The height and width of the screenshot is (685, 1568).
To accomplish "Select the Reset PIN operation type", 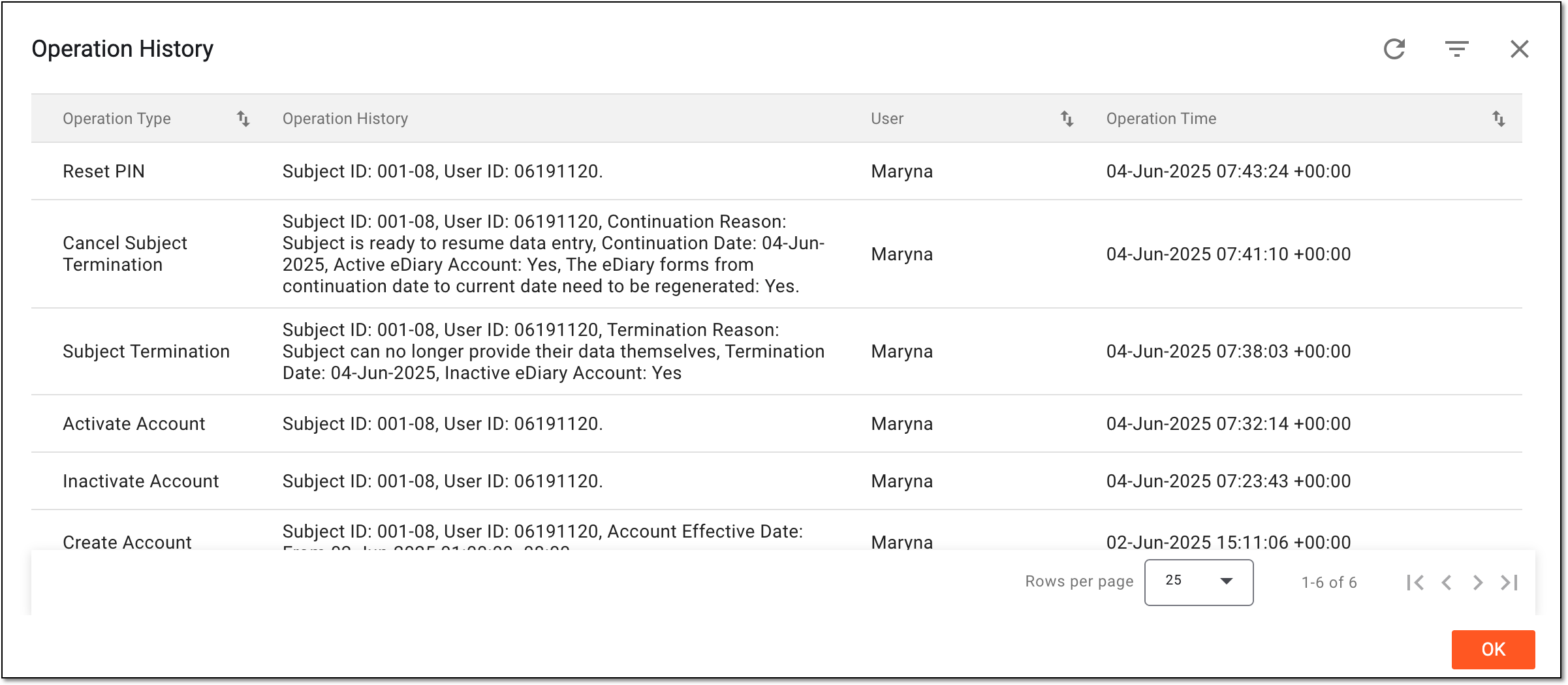I will 104,172.
